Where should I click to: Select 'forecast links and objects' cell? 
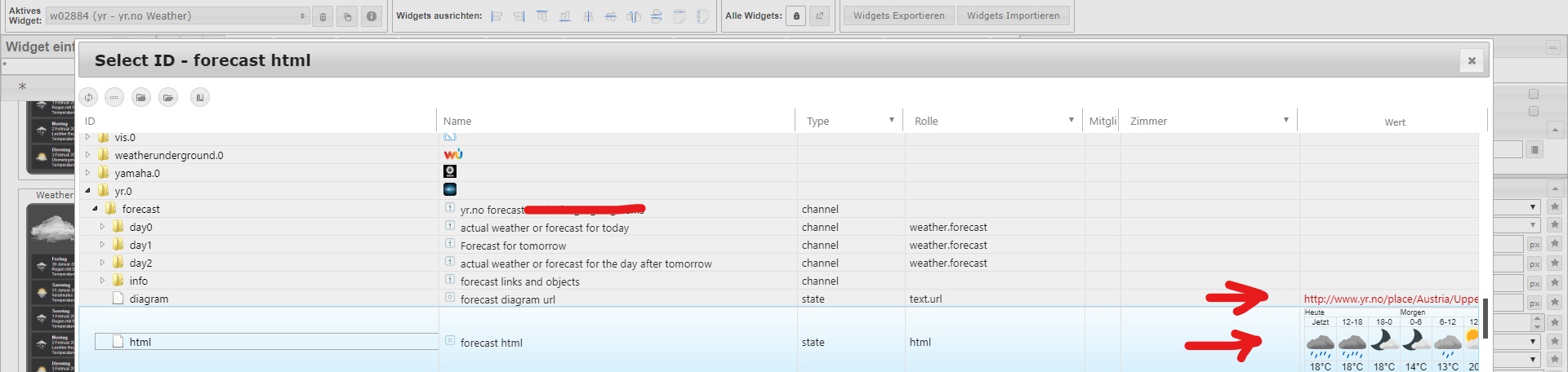pos(519,281)
